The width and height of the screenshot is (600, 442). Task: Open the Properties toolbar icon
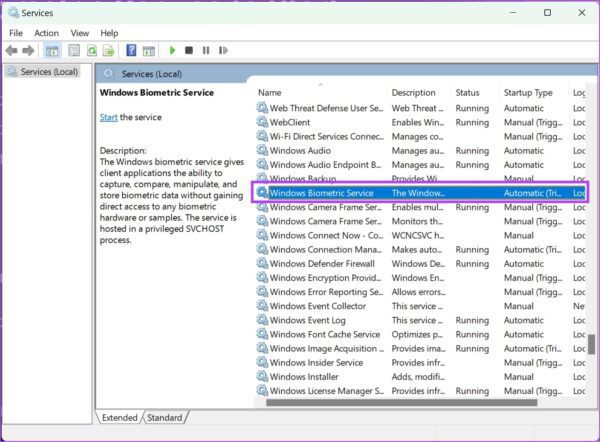point(74,51)
